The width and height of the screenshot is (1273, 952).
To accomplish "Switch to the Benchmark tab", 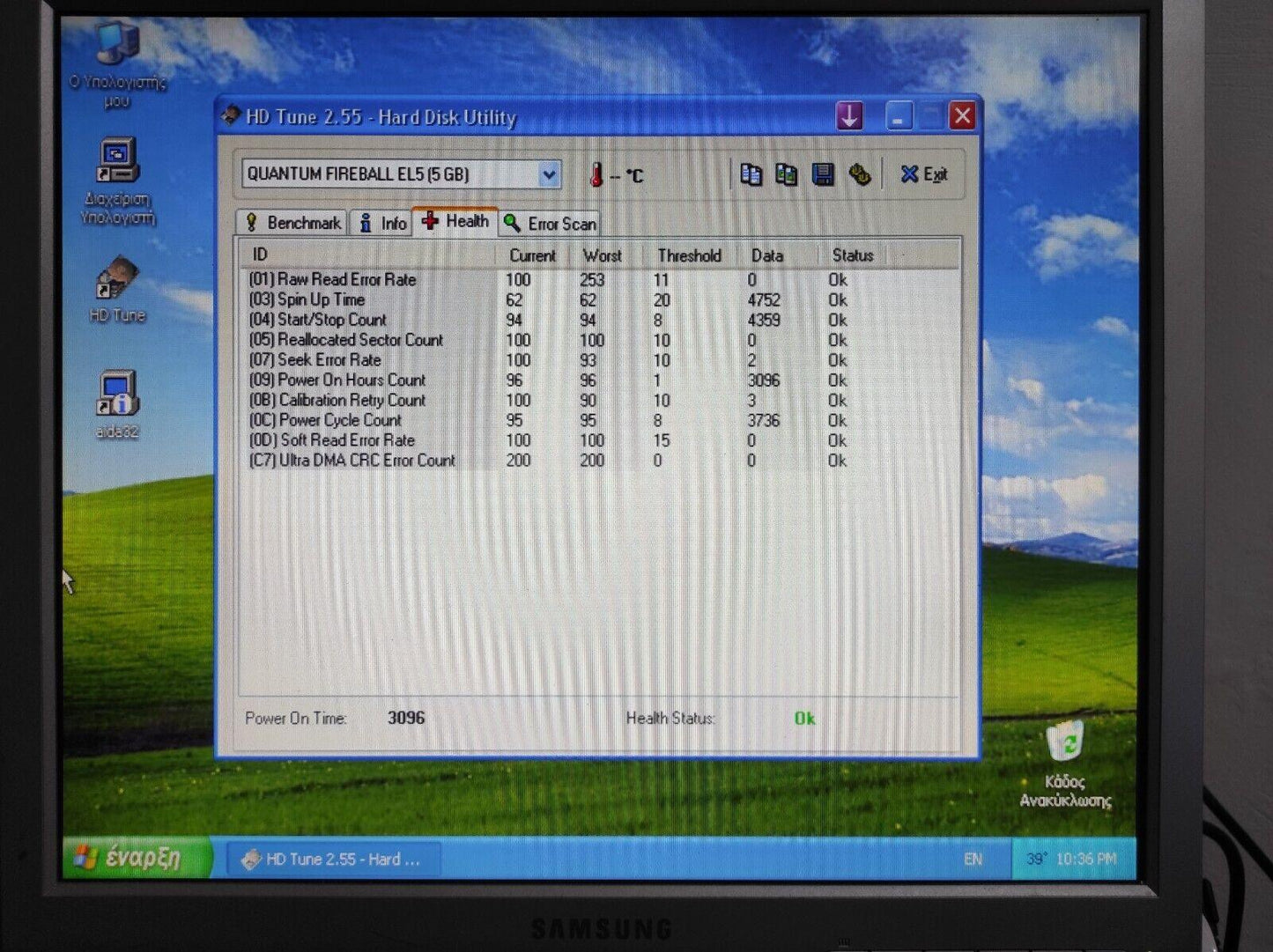I will (292, 224).
